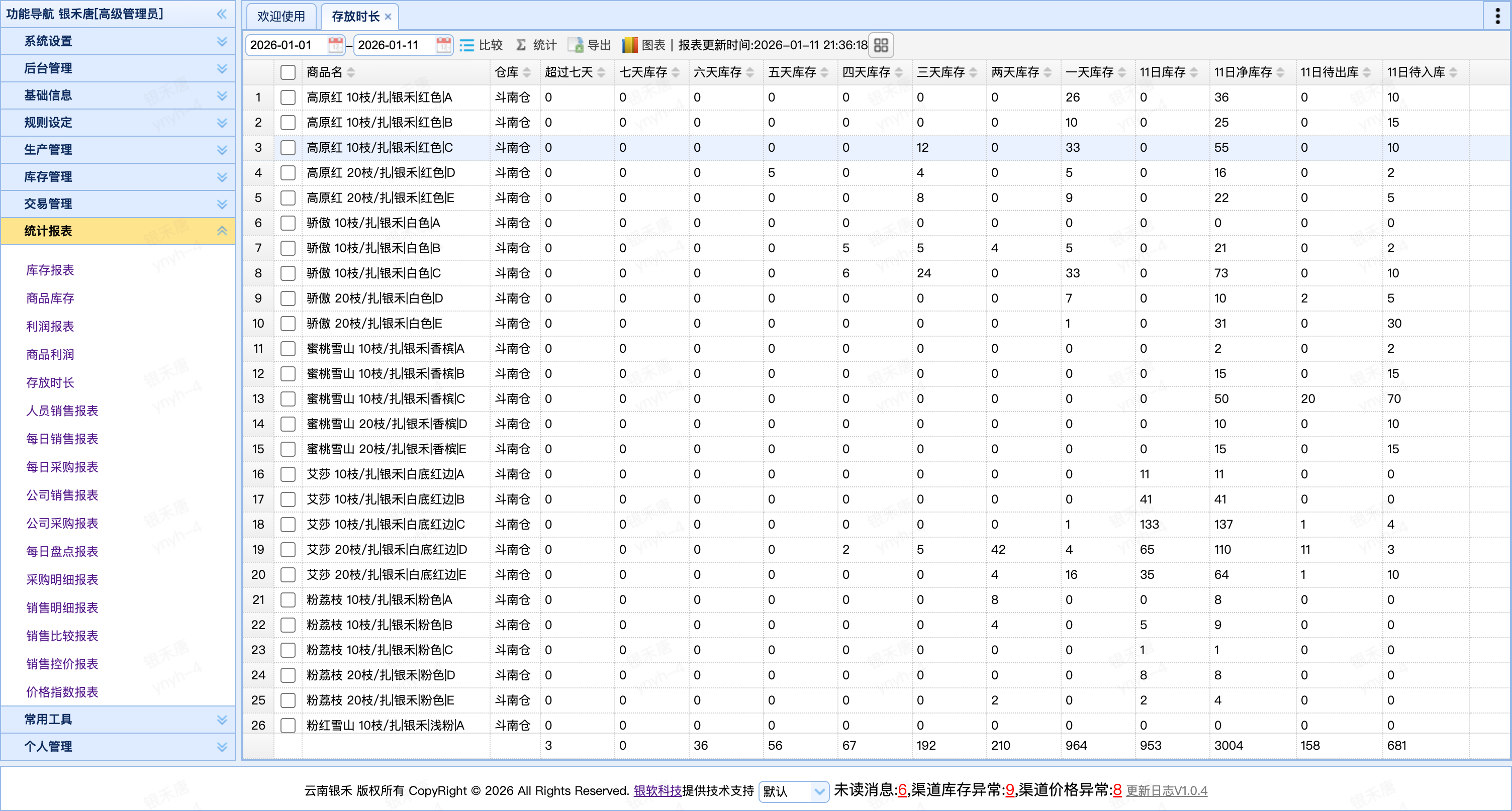Viewport: 1512px width, 811px height.
Task: Click the 统计 sigma statistics icon
Action: pos(521,45)
